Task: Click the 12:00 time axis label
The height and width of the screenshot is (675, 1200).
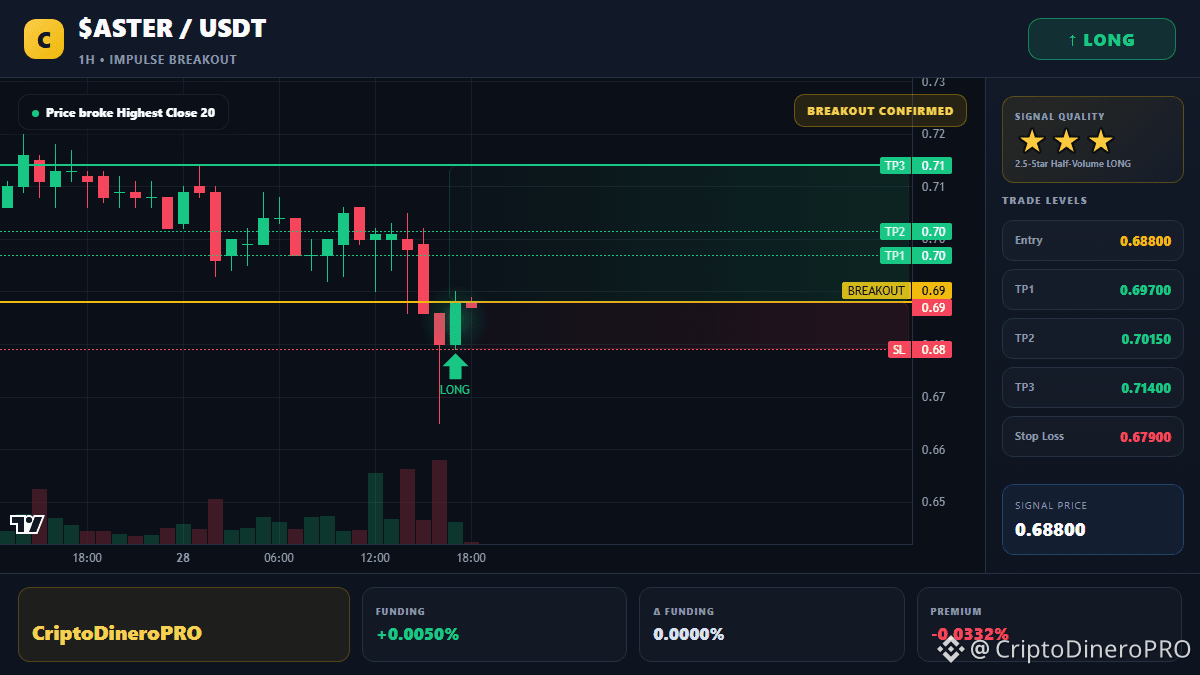Action: coord(375,558)
